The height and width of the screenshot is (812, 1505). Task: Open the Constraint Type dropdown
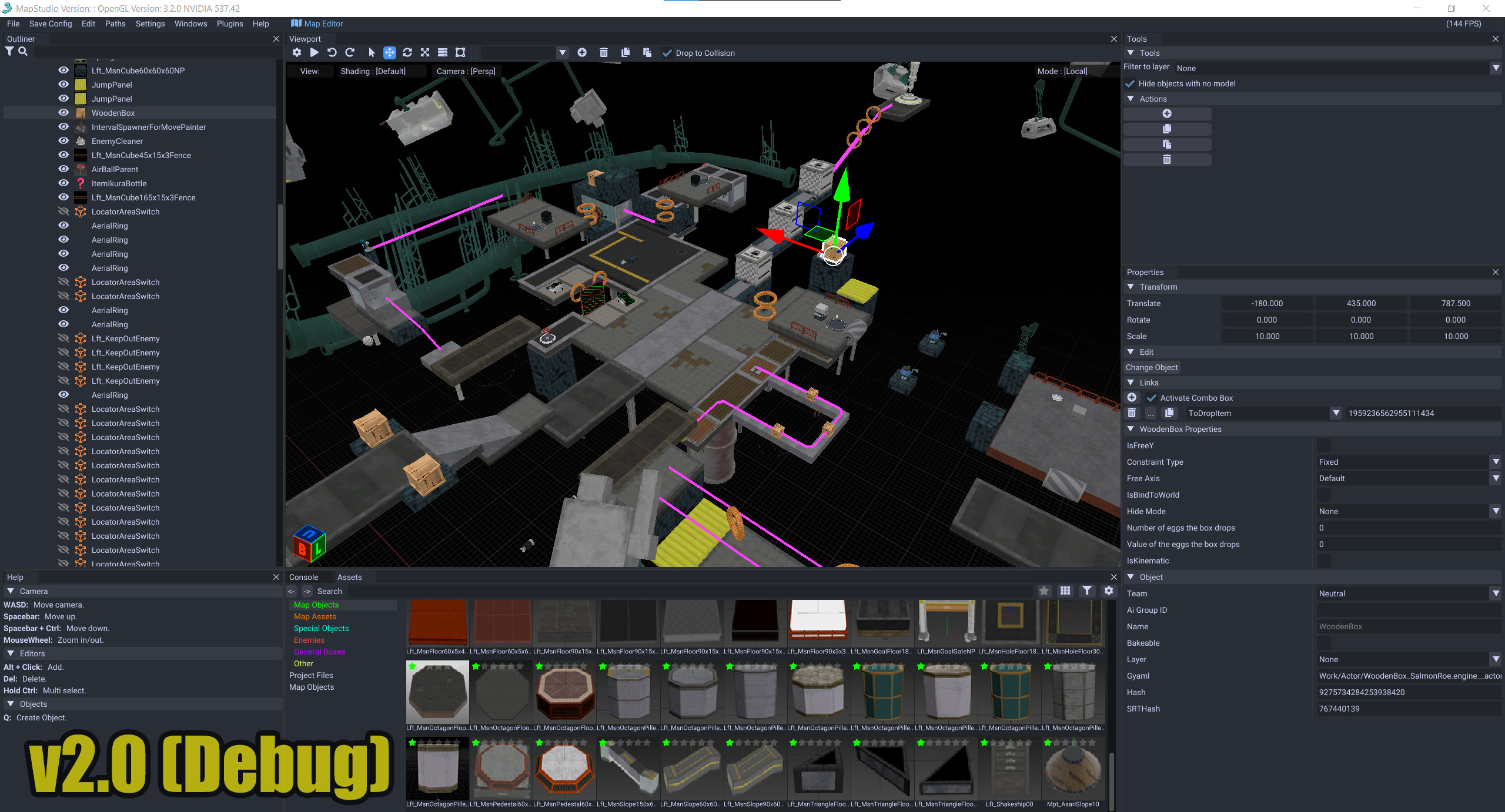[1495, 462]
